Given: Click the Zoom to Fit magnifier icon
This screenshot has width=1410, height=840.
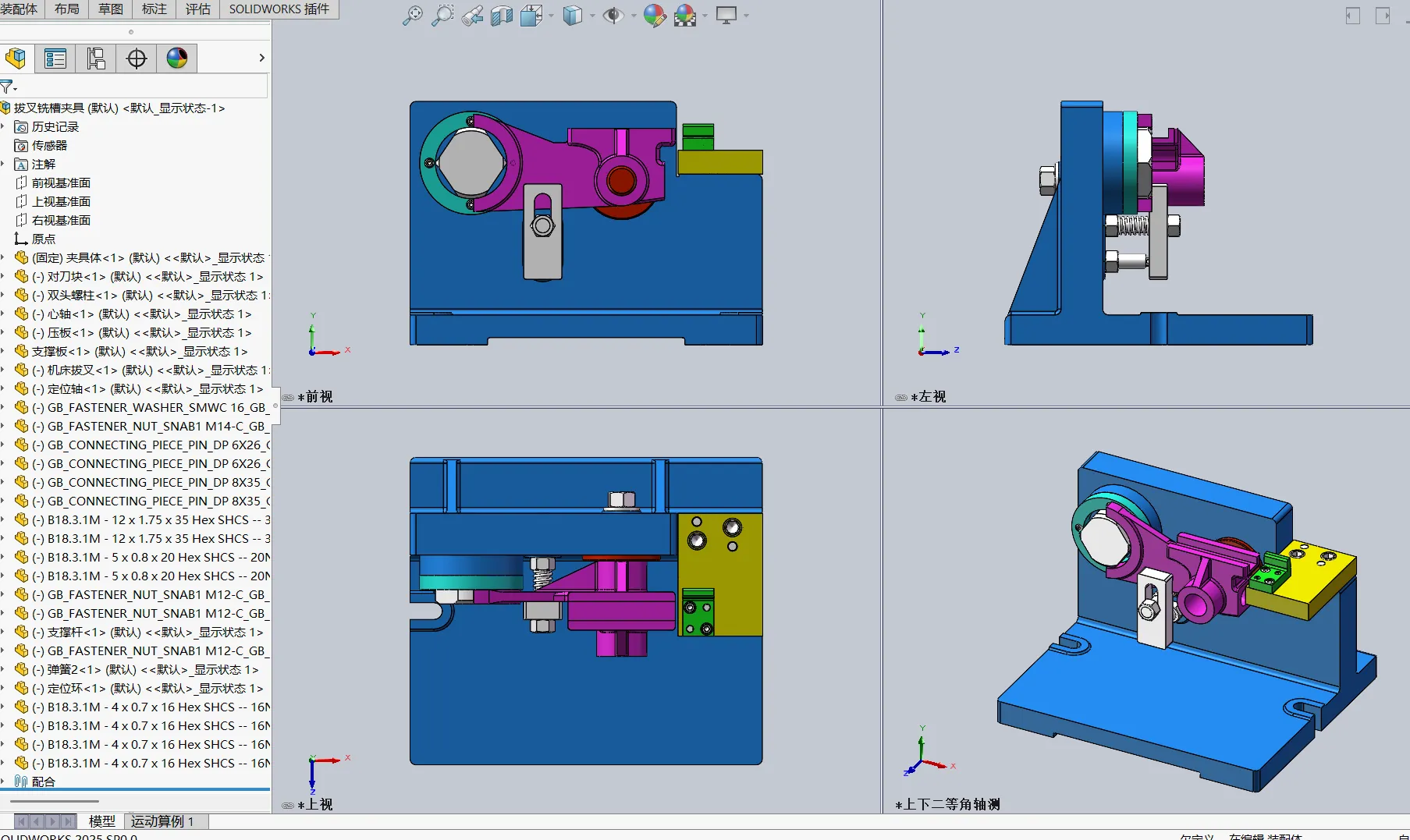Looking at the screenshot, I should click(x=412, y=15).
